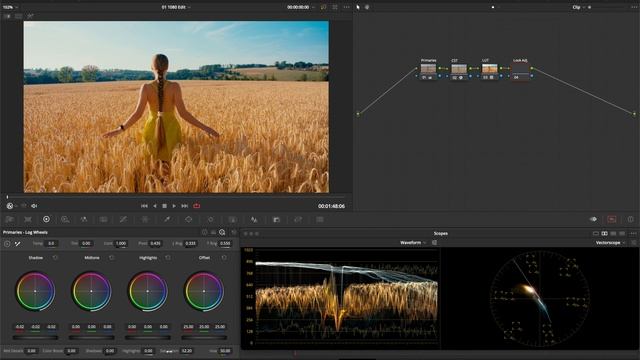Open the viewer timecode 00:00:00:00 dropdown

[x=301, y=7]
